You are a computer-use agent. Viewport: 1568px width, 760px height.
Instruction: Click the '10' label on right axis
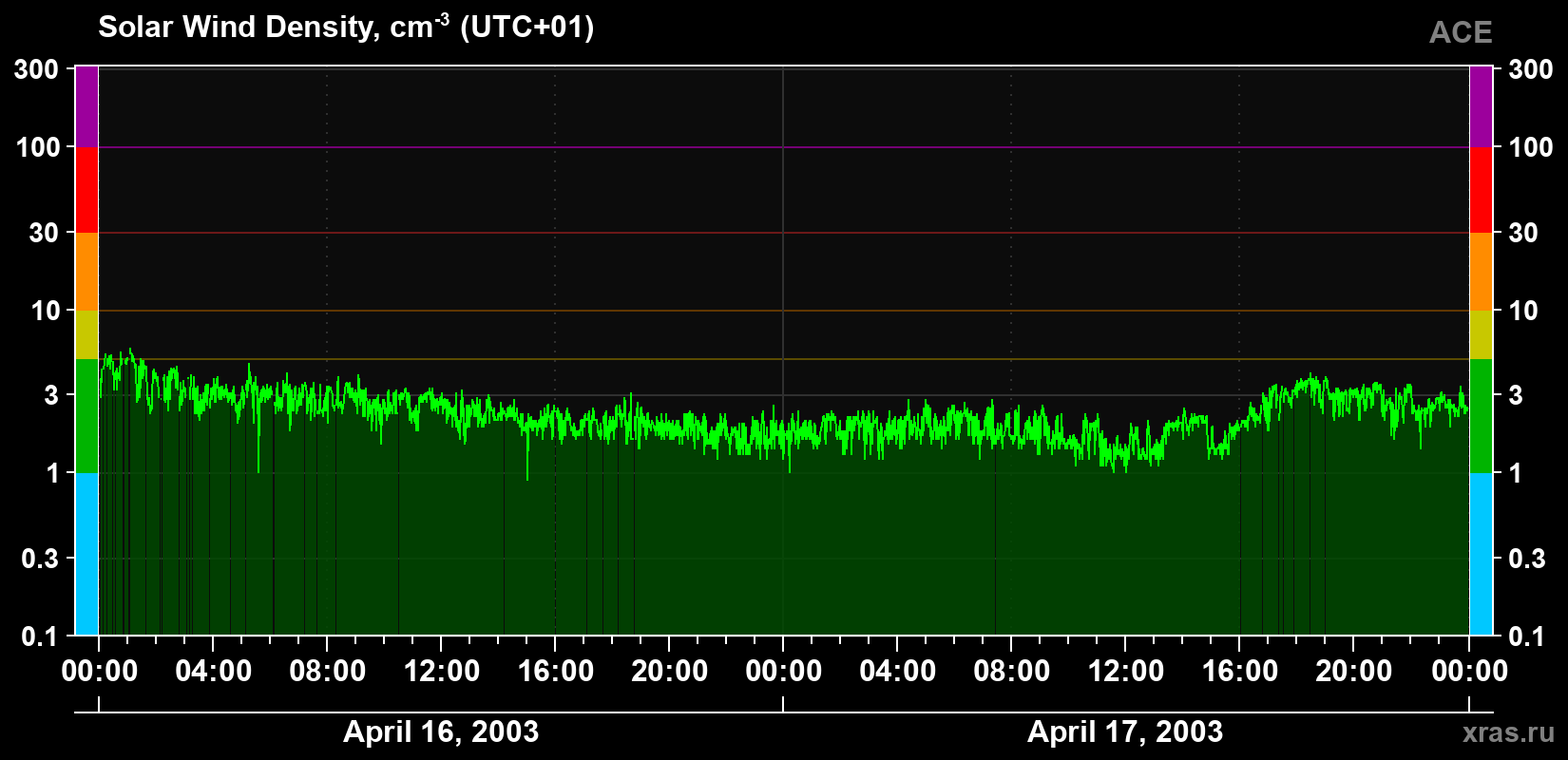pyautogui.click(x=1523, y=311)
